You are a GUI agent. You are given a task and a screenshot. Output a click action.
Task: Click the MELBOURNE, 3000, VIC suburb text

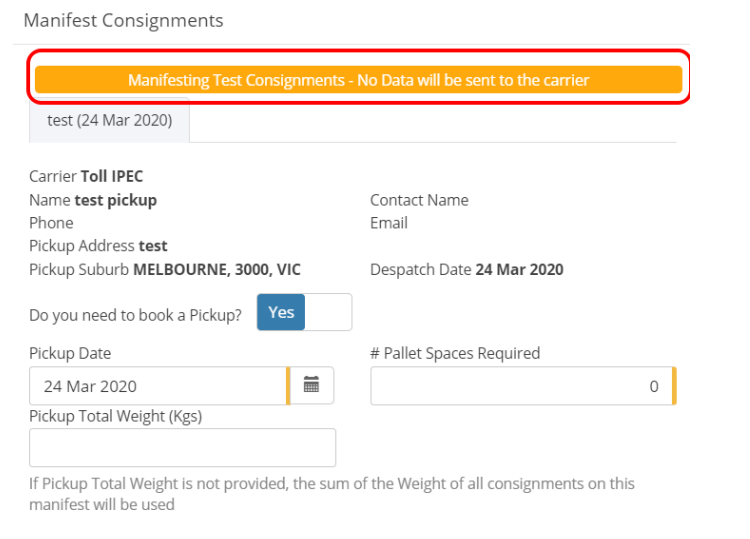click(217, 270)
